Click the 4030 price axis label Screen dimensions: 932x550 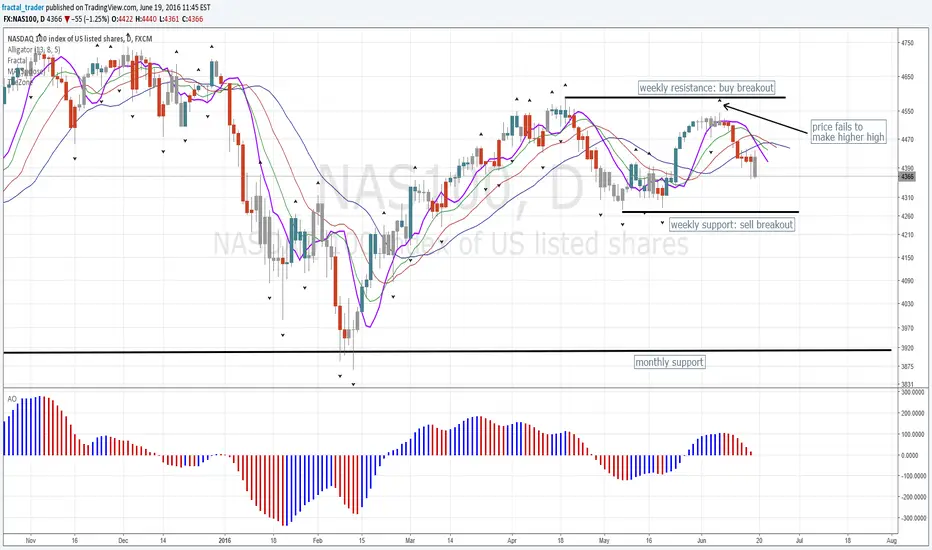[x=907, y=304]
